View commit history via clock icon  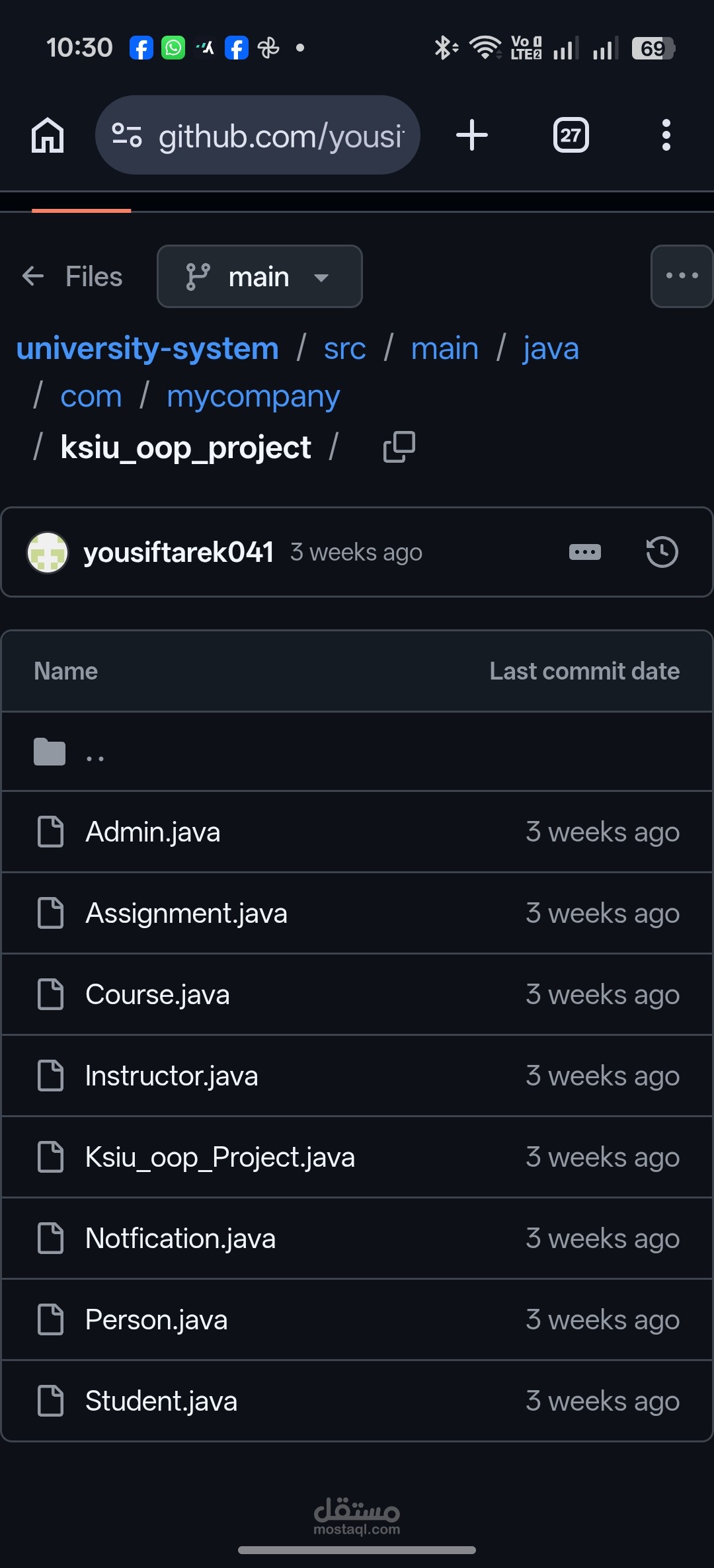pos(662,552)
